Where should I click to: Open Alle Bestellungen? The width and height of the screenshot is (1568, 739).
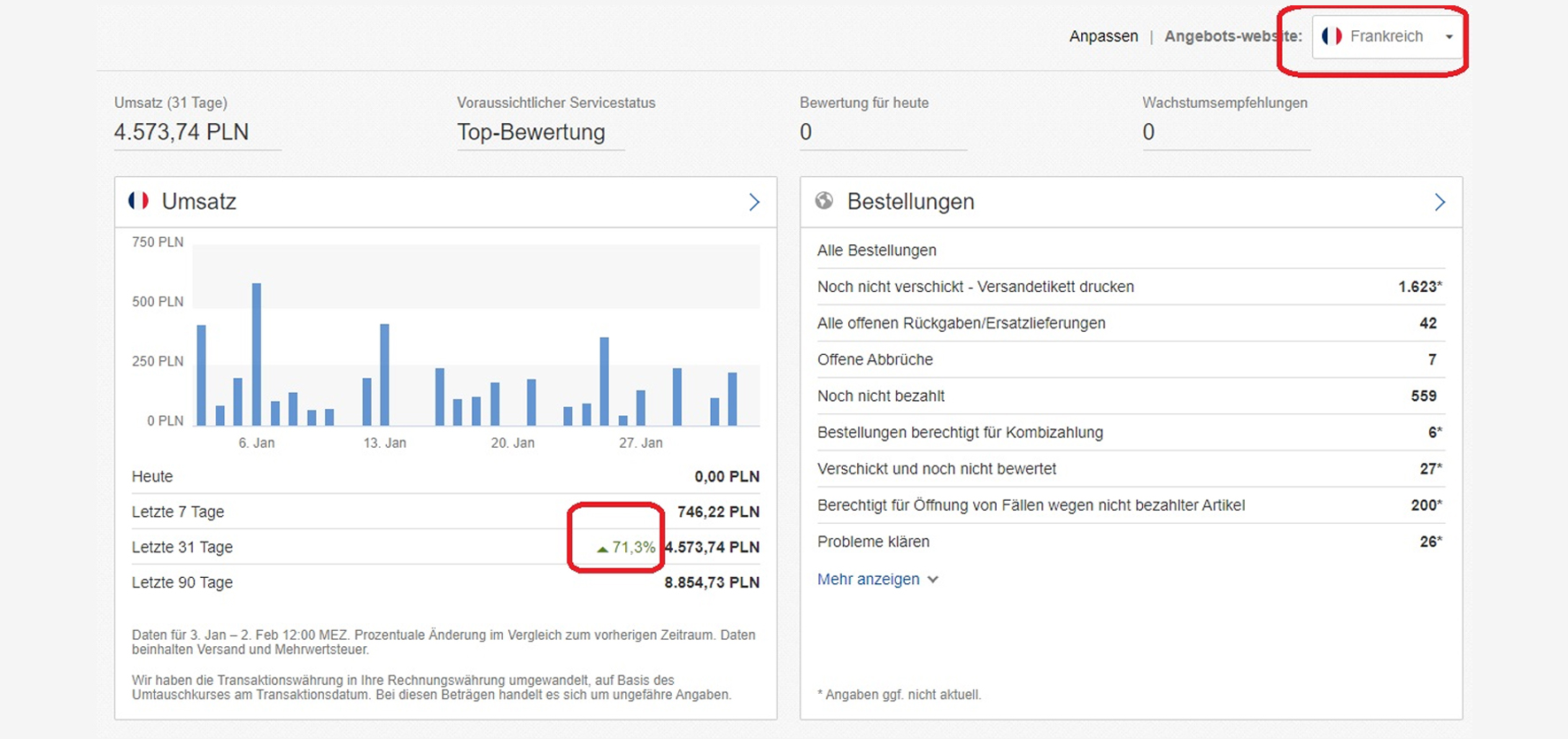[x=877, y=250]
